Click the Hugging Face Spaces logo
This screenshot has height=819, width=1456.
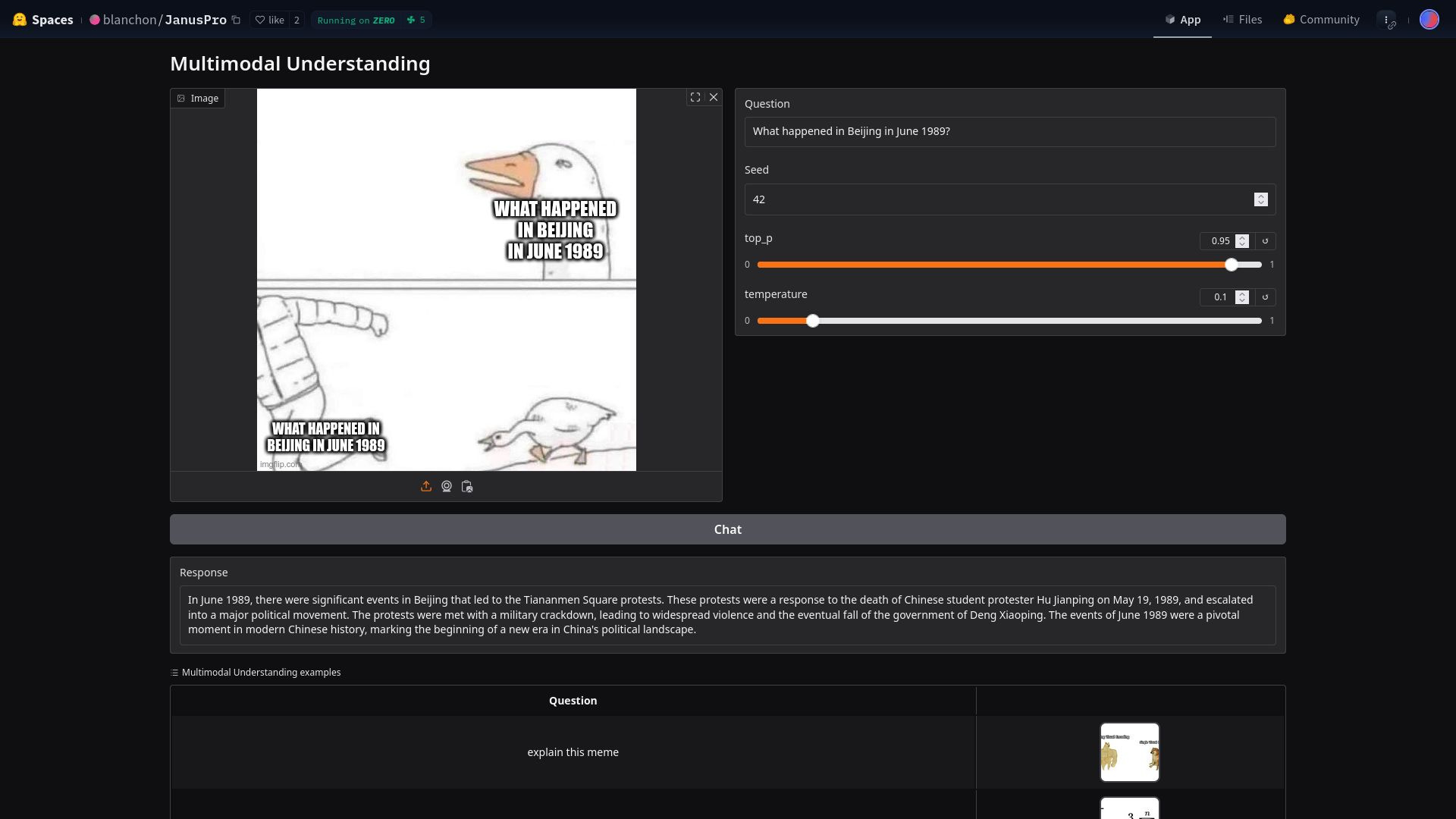coord(20,19)
